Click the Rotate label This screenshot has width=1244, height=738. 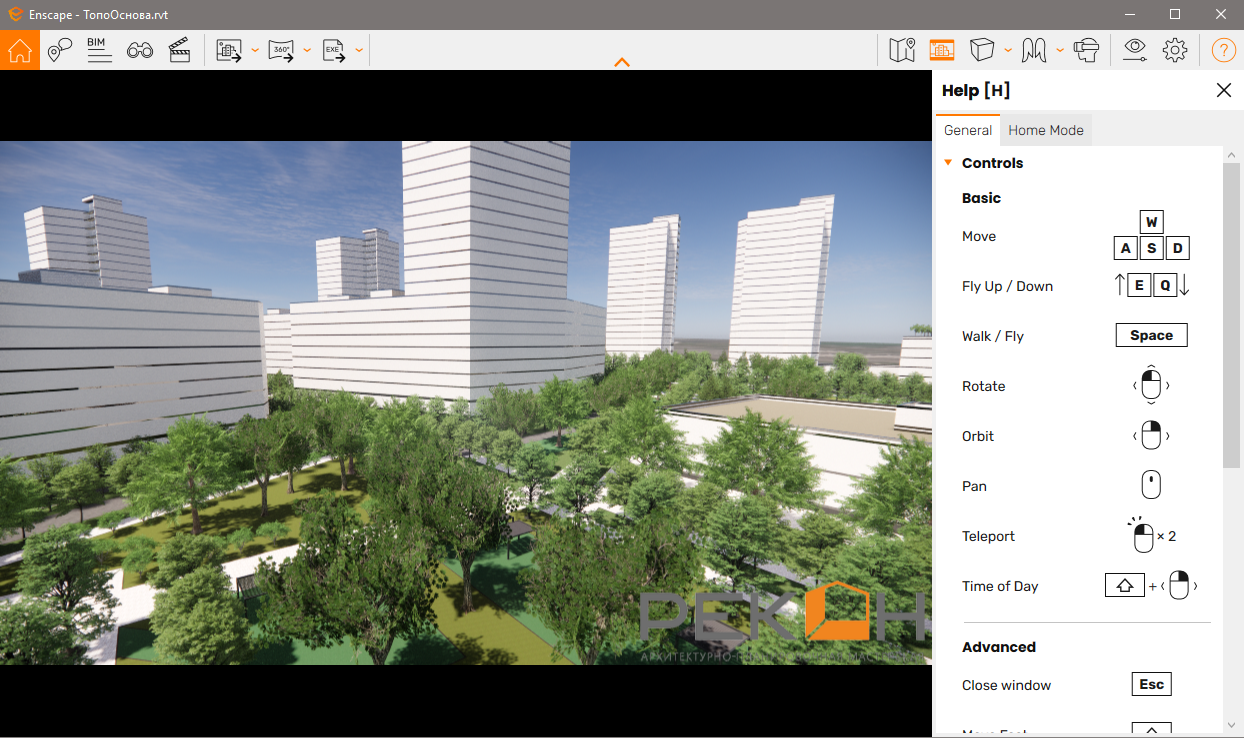984,386
